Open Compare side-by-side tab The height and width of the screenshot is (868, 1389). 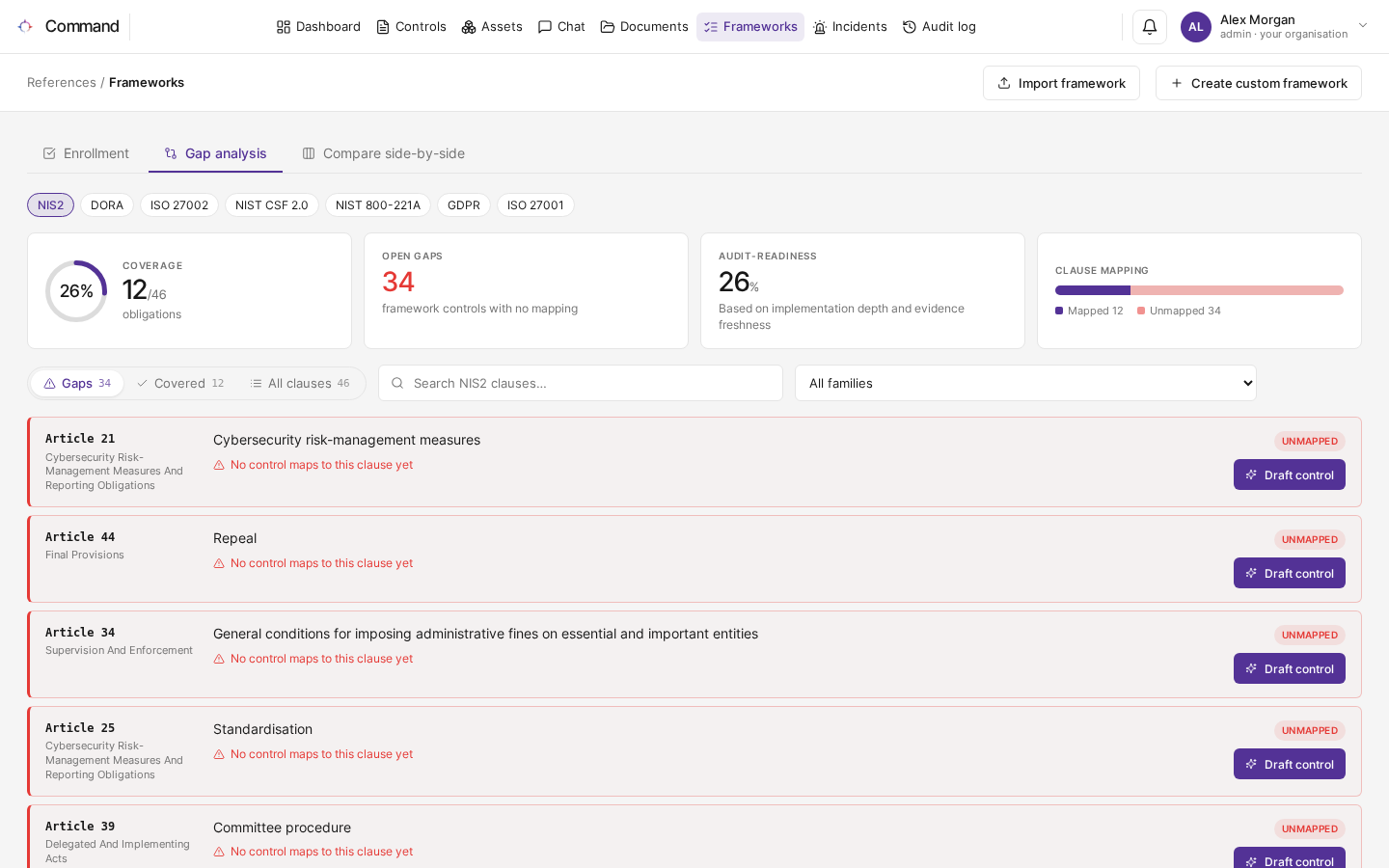(383, 153)
